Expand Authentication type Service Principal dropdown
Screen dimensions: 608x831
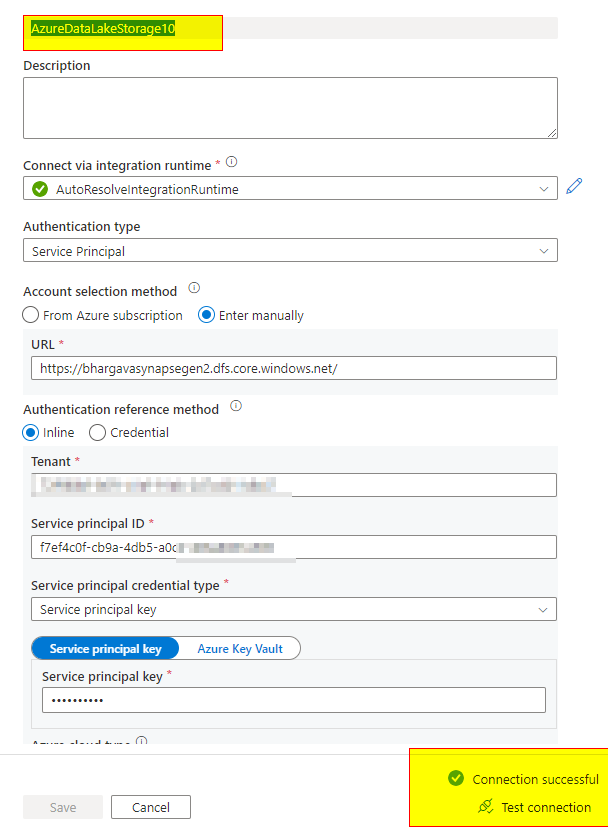290,251
